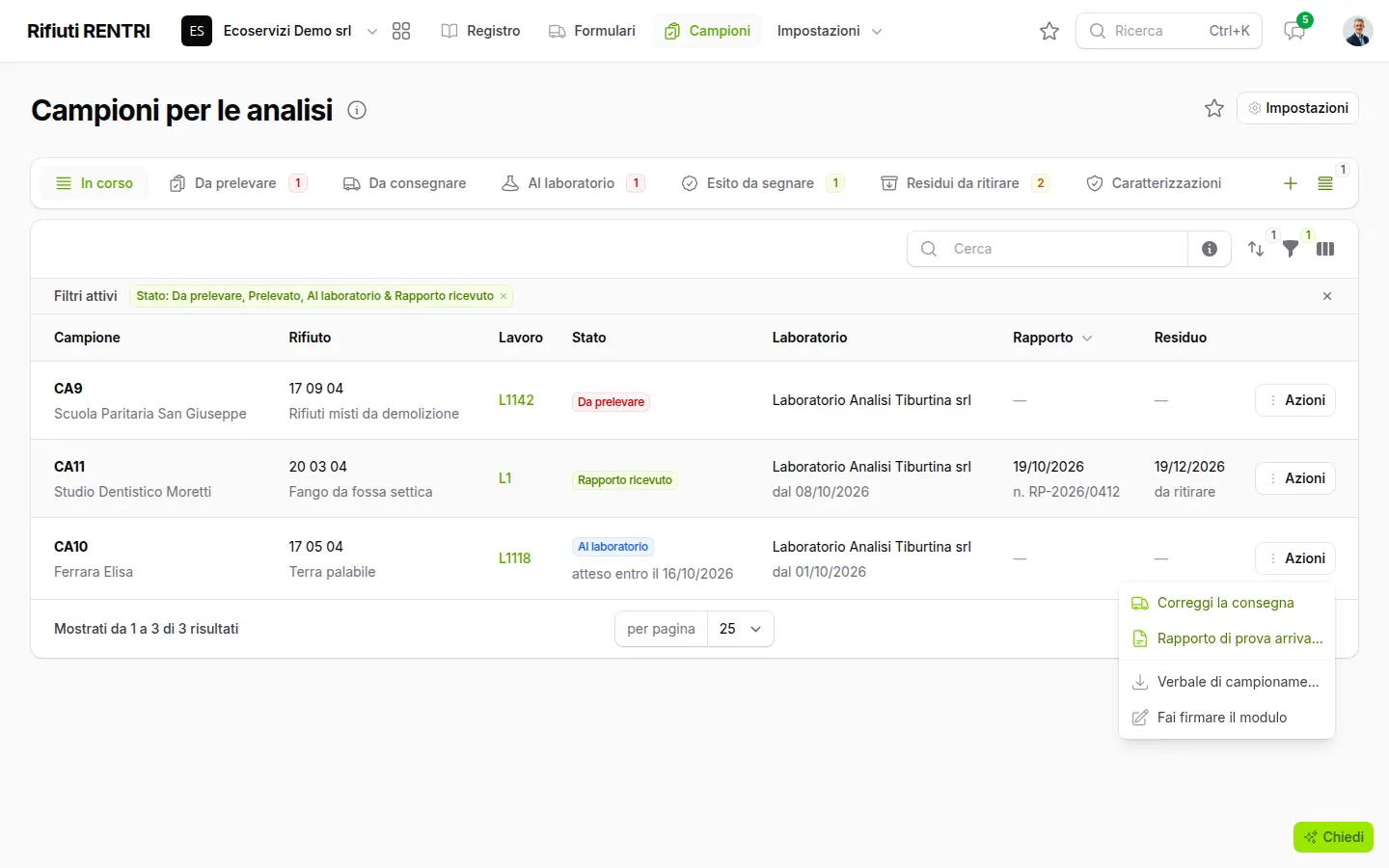Clear all active filters
Viewport: 1389px width, 868px height.
point(1327,296)
